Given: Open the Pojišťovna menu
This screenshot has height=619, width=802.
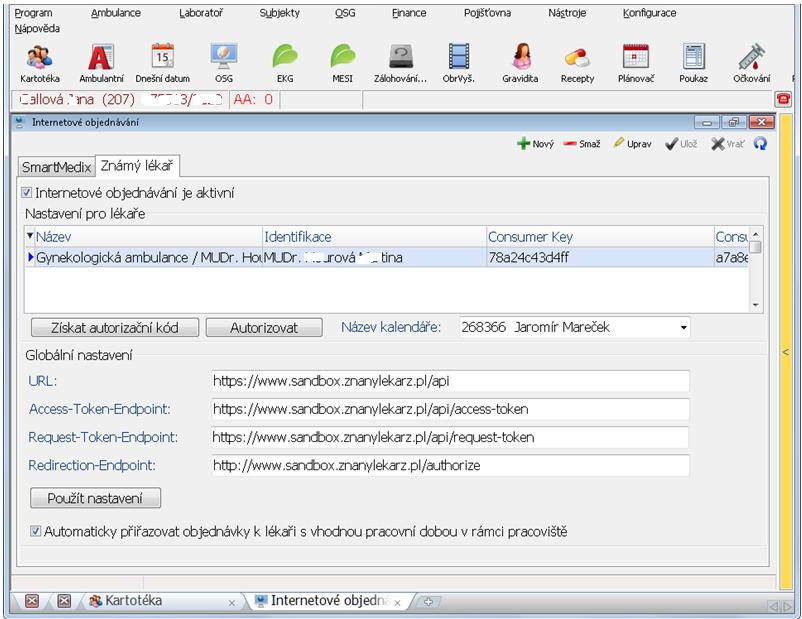Looking at the screenshot, I should coord(487,13).
